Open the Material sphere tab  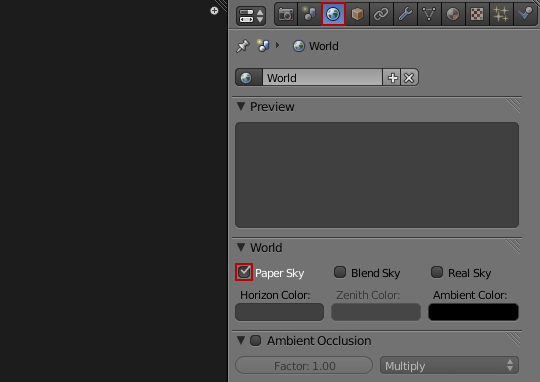click(453, 14)
